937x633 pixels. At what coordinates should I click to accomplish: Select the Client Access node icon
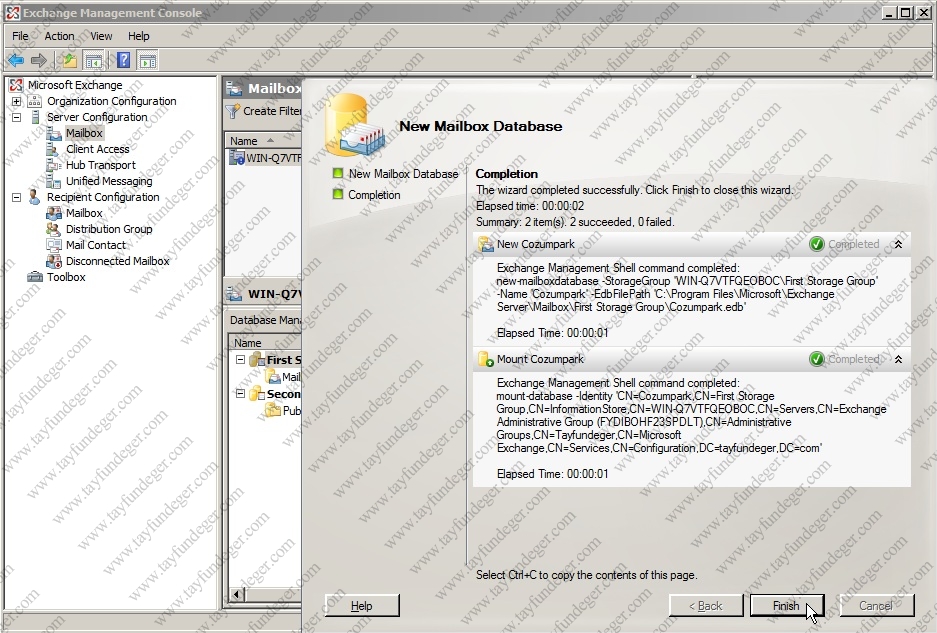pyautogui.click(x=54, y=149)
